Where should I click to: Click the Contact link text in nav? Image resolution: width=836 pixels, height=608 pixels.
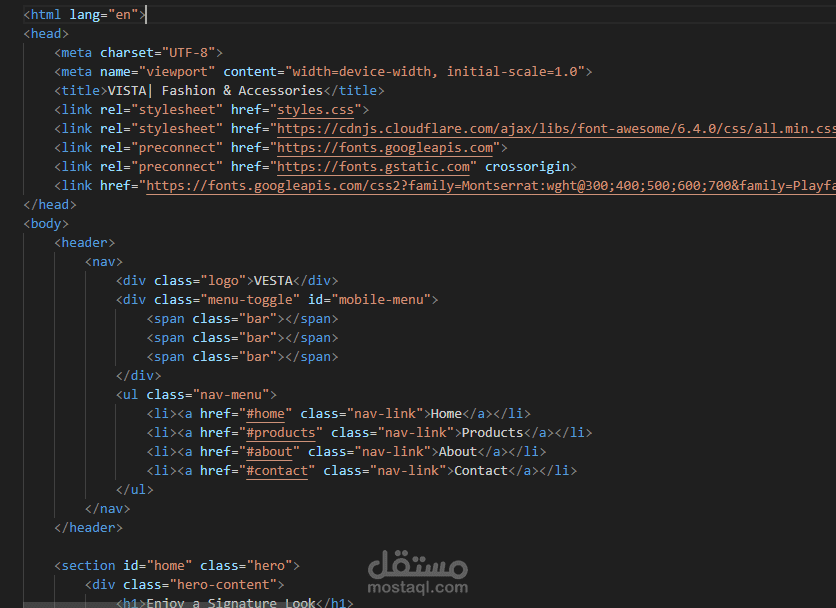click(481, 471)
